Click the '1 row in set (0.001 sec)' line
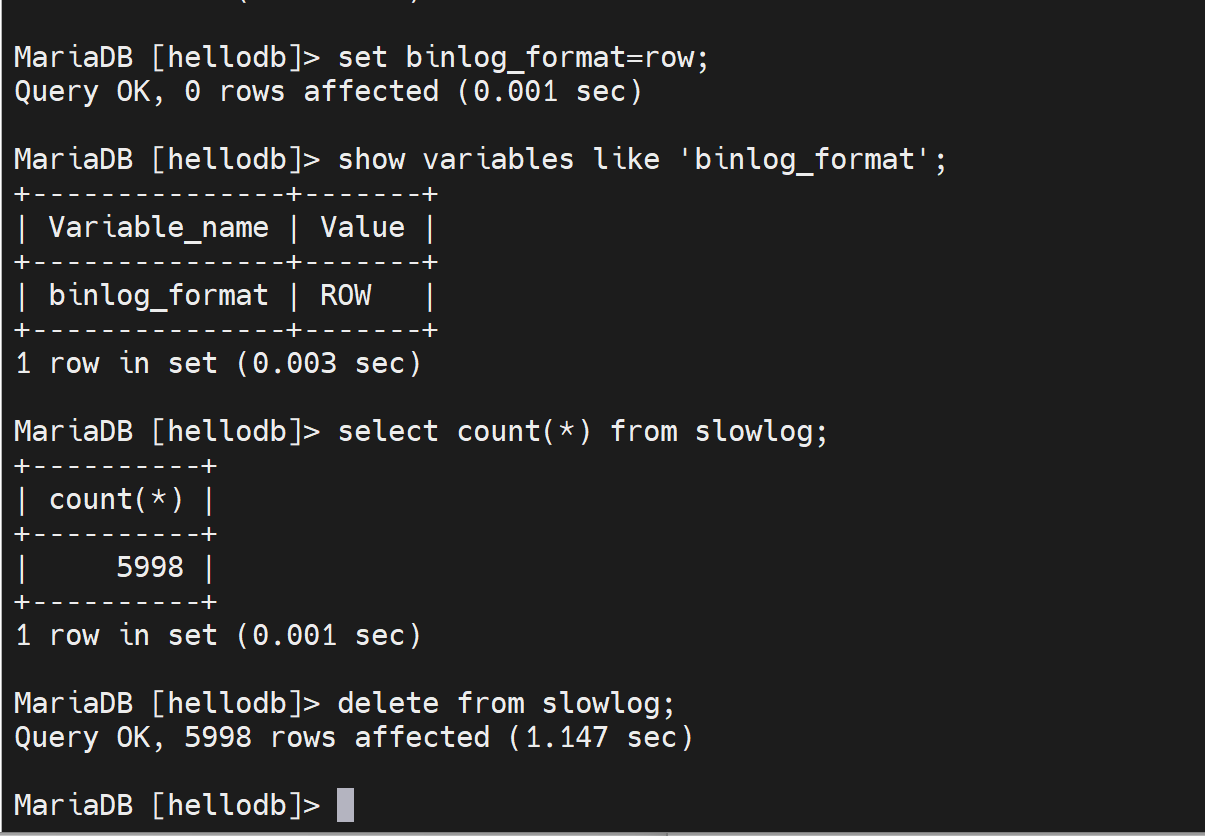 218,635
